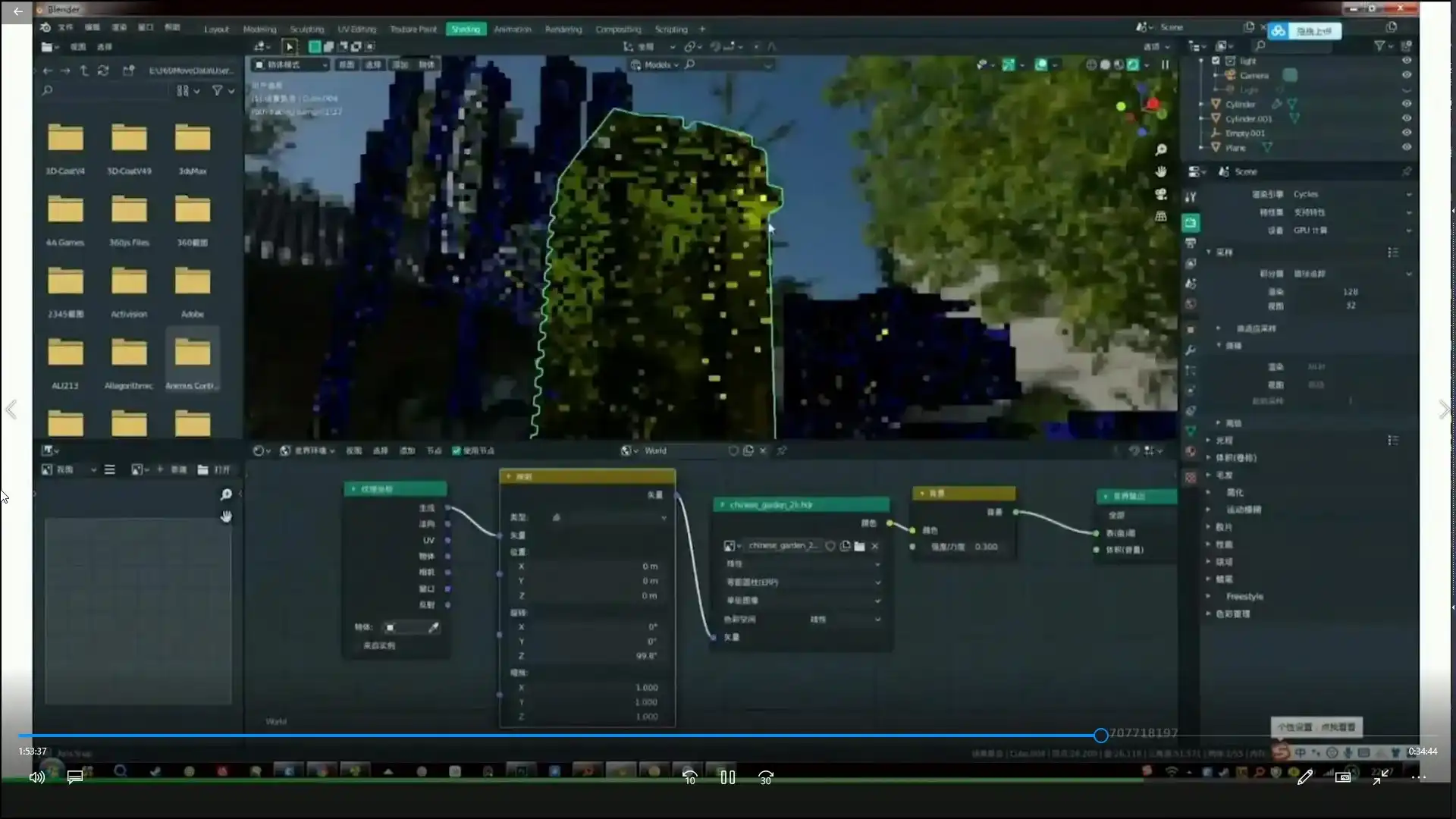The height and width of the screenshot is (819, 1456).
Task: Open the Tool properties wrench-screwdriver tab
Action: click(1191, 196)
